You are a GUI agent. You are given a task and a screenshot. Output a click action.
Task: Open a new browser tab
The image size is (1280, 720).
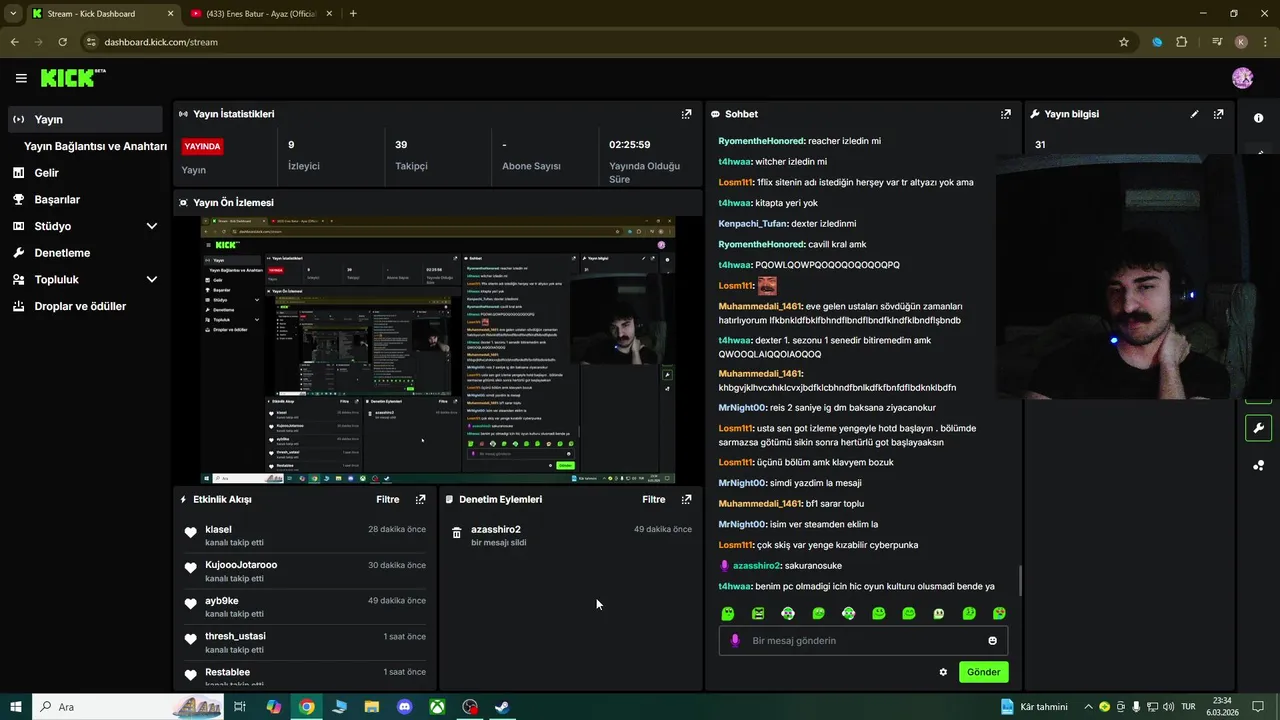353,13
